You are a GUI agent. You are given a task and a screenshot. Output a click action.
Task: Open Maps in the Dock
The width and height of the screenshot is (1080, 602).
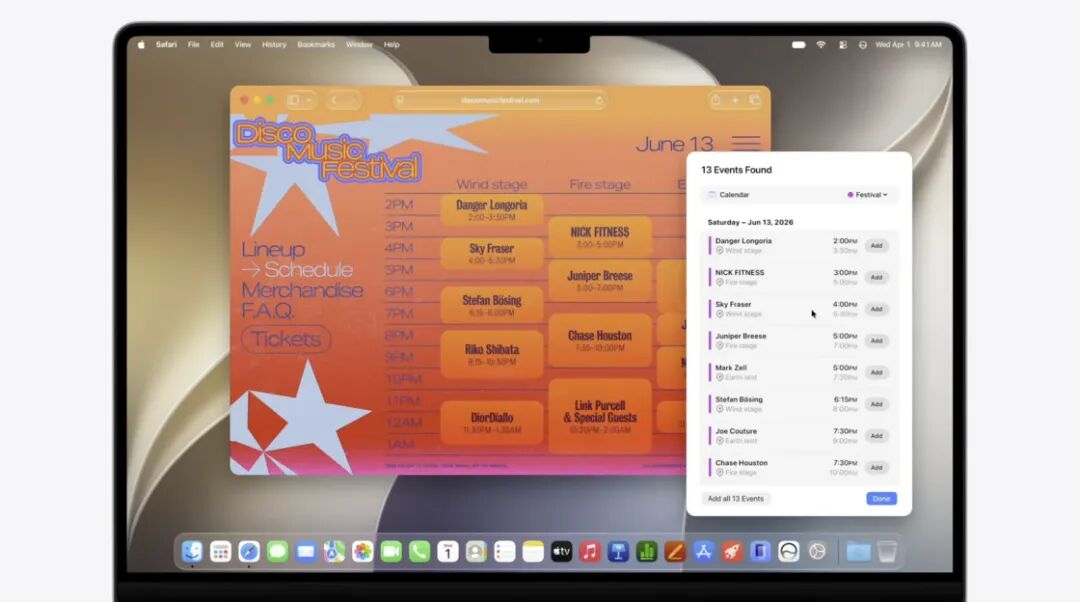[x=334, y=551]
